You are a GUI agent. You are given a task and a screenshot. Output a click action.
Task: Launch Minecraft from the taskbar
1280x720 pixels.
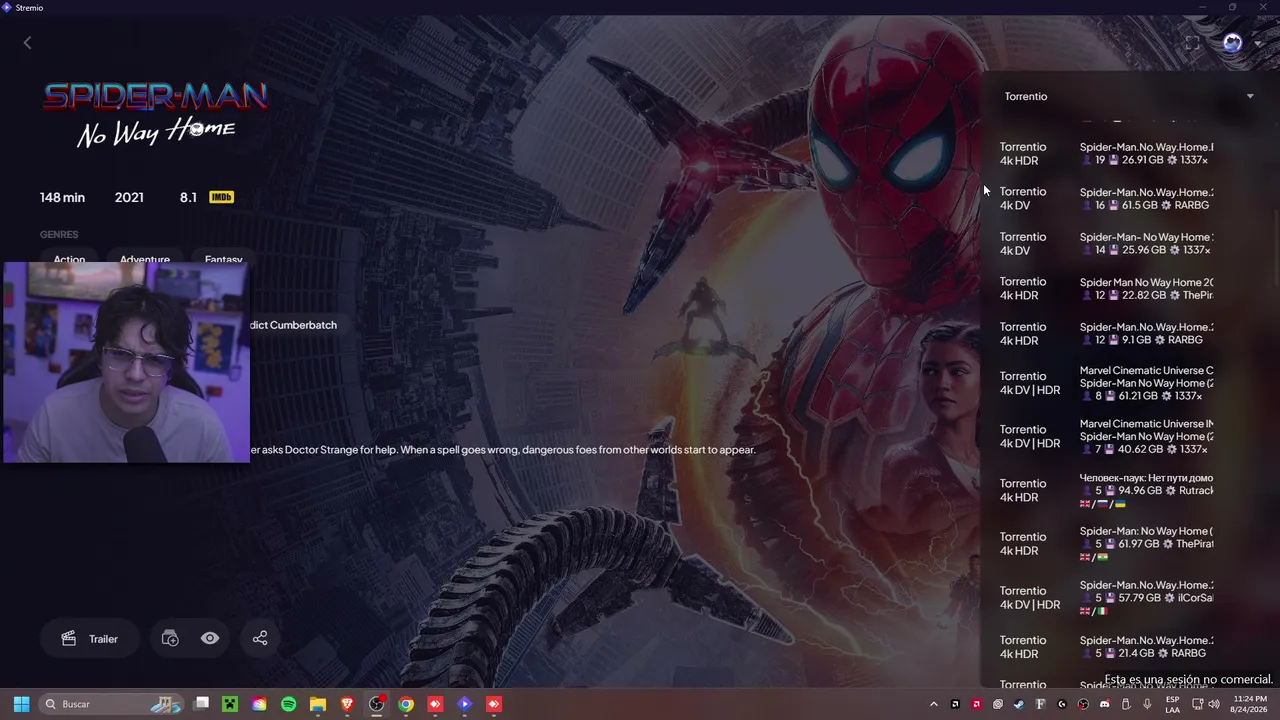pyautogui.click(x=230, y=704)
